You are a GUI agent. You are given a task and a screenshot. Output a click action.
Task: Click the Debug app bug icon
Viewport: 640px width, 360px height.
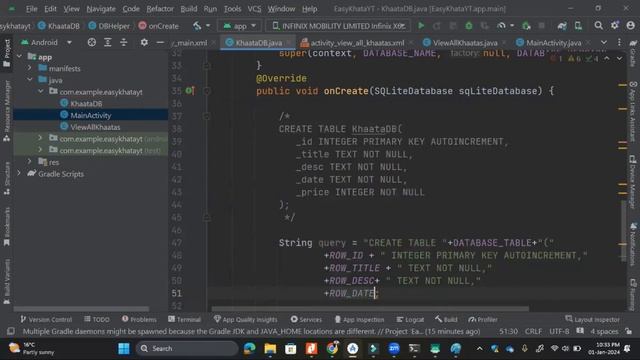pos(469,26)
